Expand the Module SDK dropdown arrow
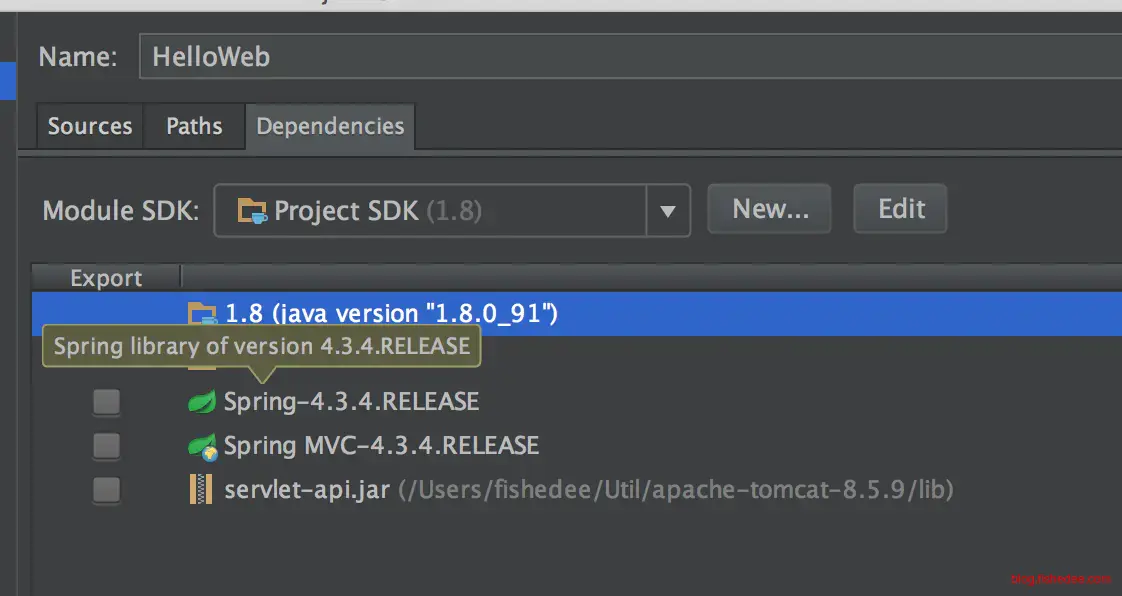Viewport: 1122px width, 596px height. 668,211
